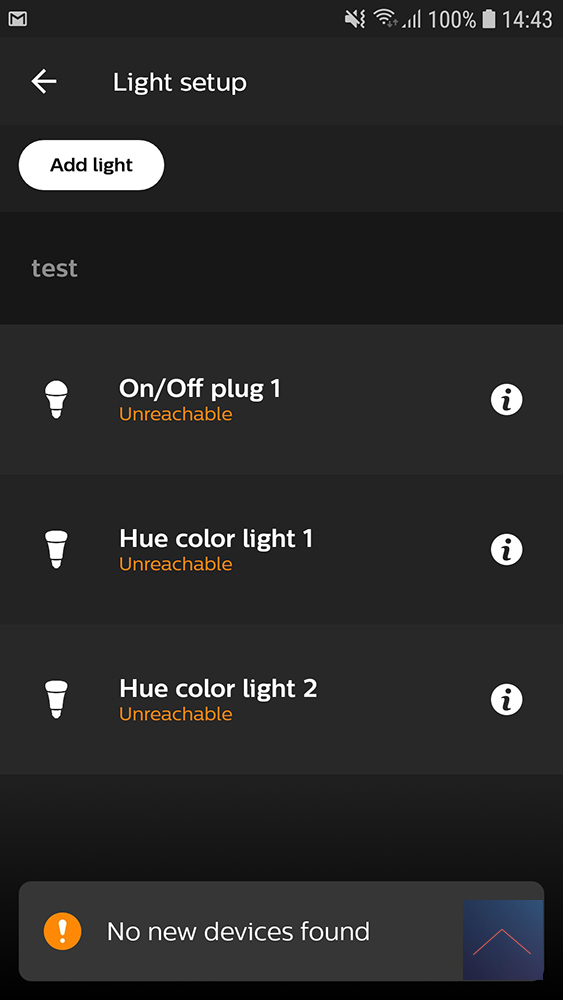
Task: Tap the No new devices found message
Action: coord(238,932)
